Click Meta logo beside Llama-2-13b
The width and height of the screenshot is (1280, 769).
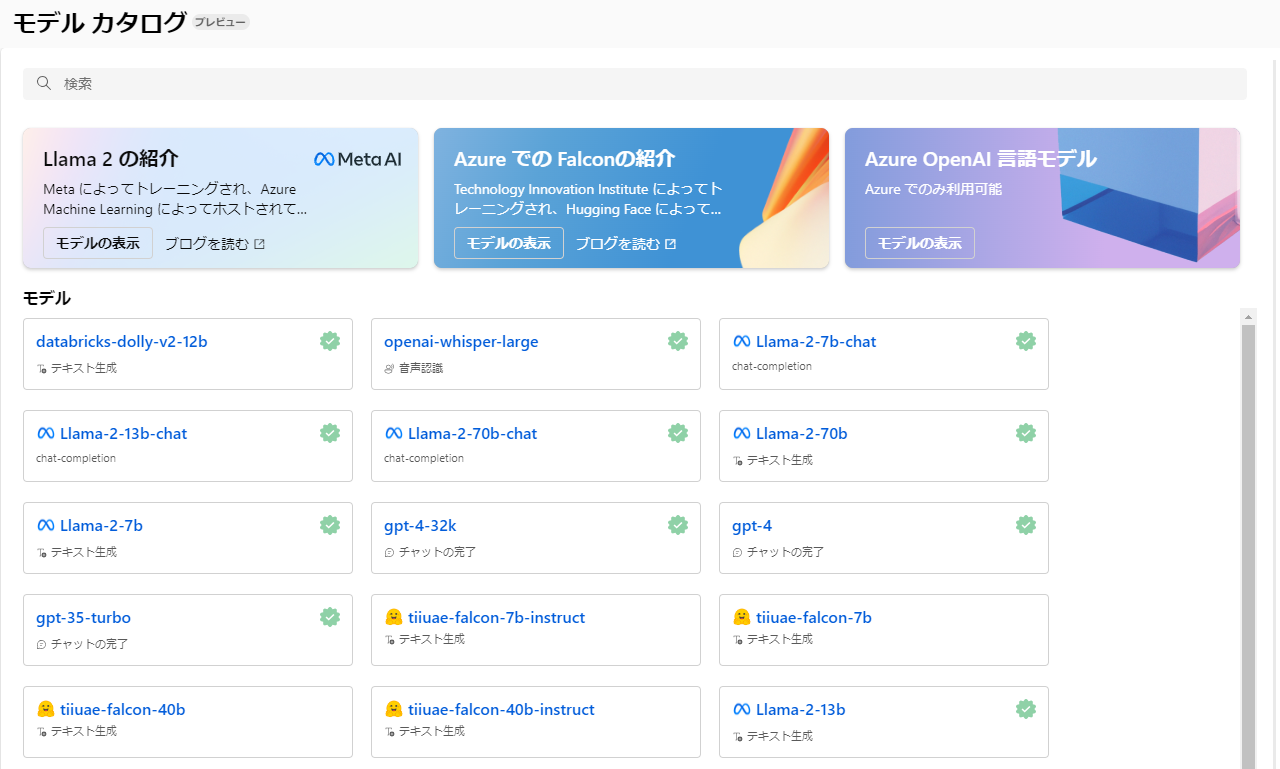tap(741, 709)
